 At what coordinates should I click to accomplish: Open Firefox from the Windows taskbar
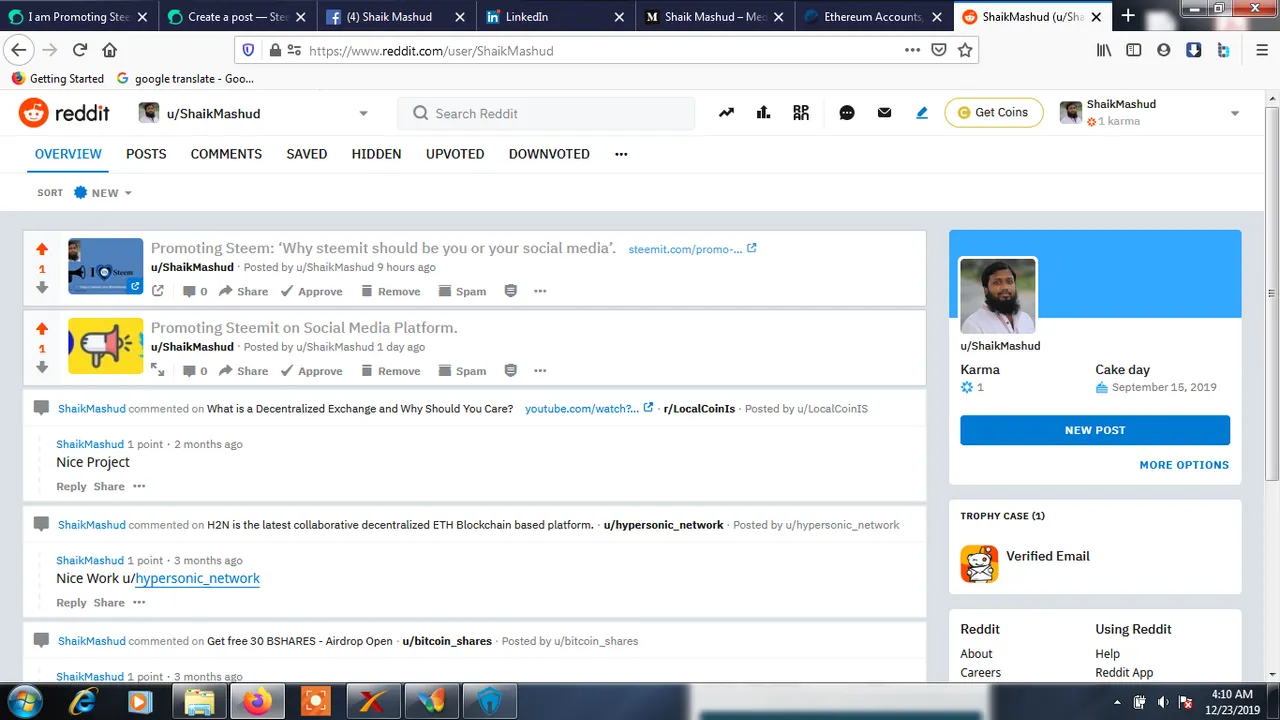click(x=257, y=702)
